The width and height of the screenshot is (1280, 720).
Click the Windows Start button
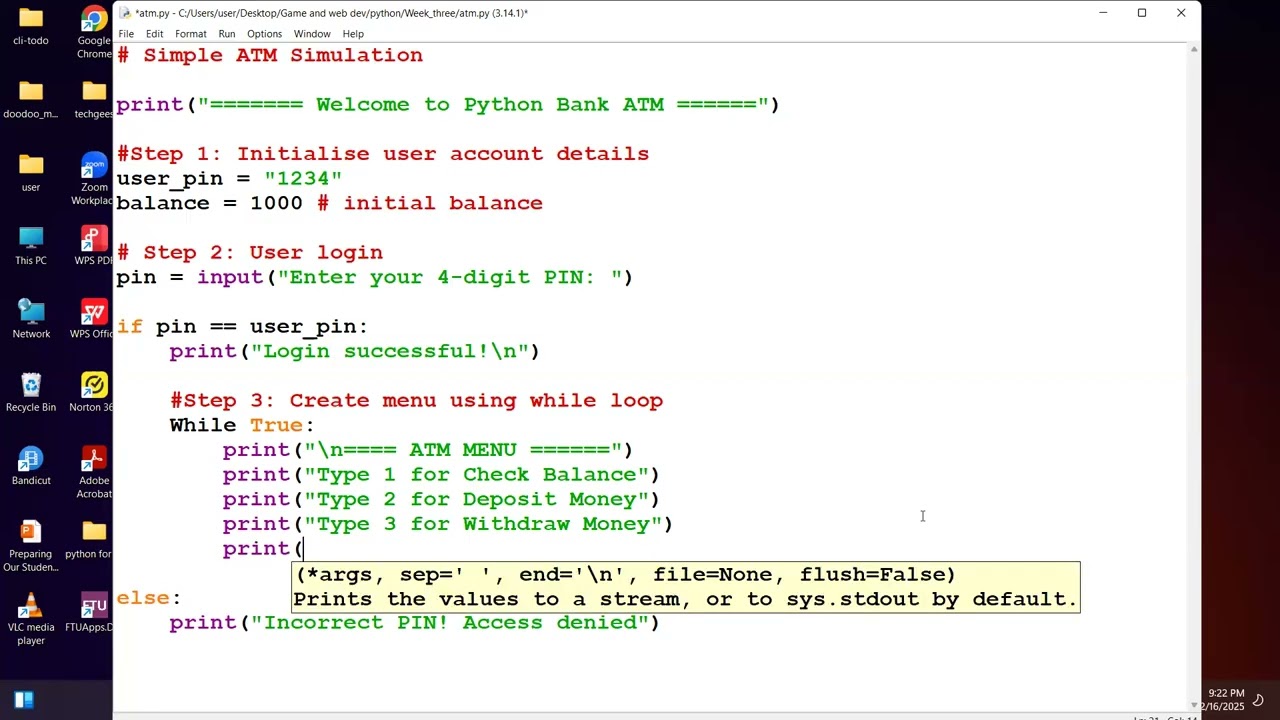[24, 700]
